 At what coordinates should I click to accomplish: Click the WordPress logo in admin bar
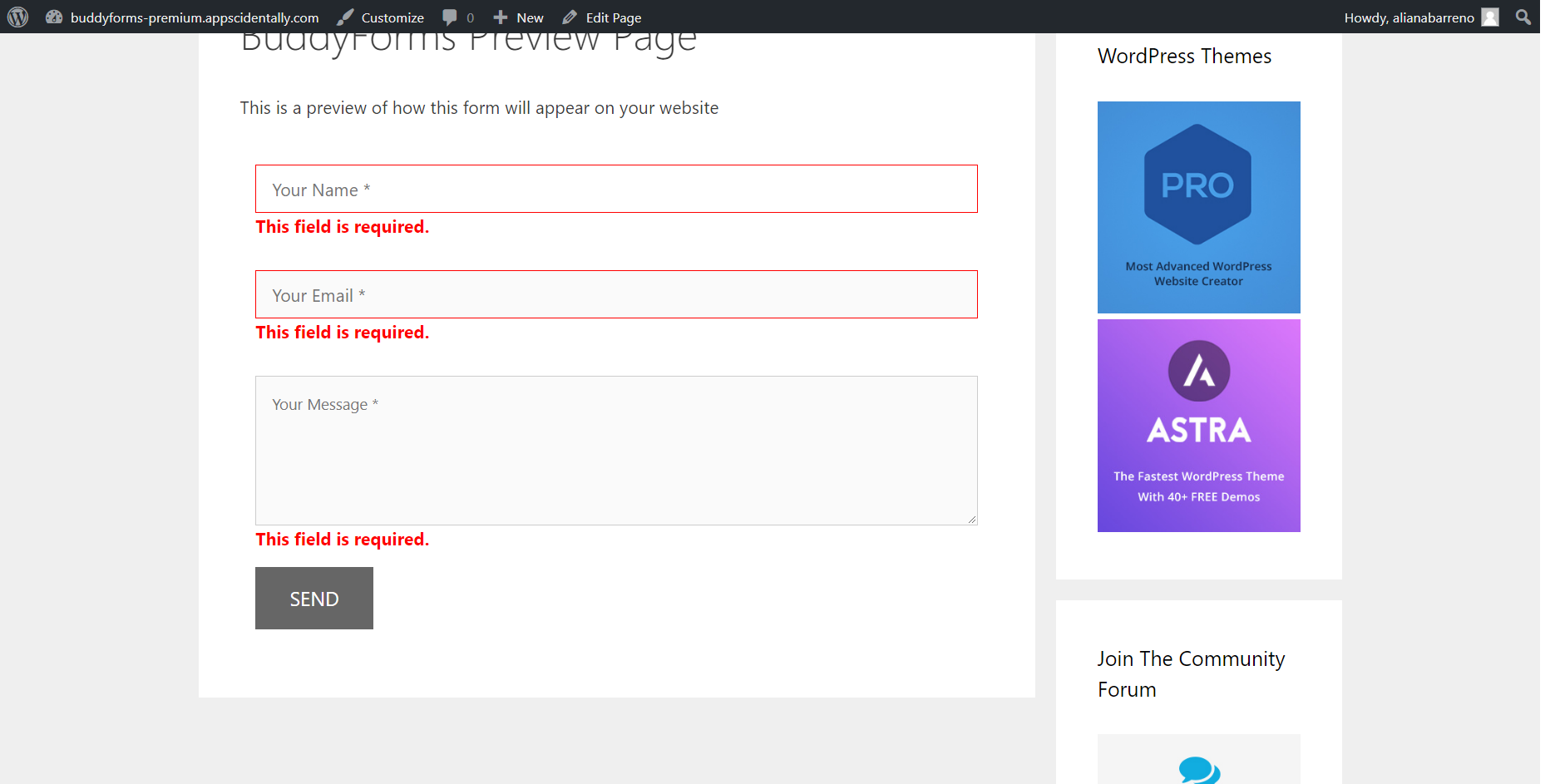point(17,17)
